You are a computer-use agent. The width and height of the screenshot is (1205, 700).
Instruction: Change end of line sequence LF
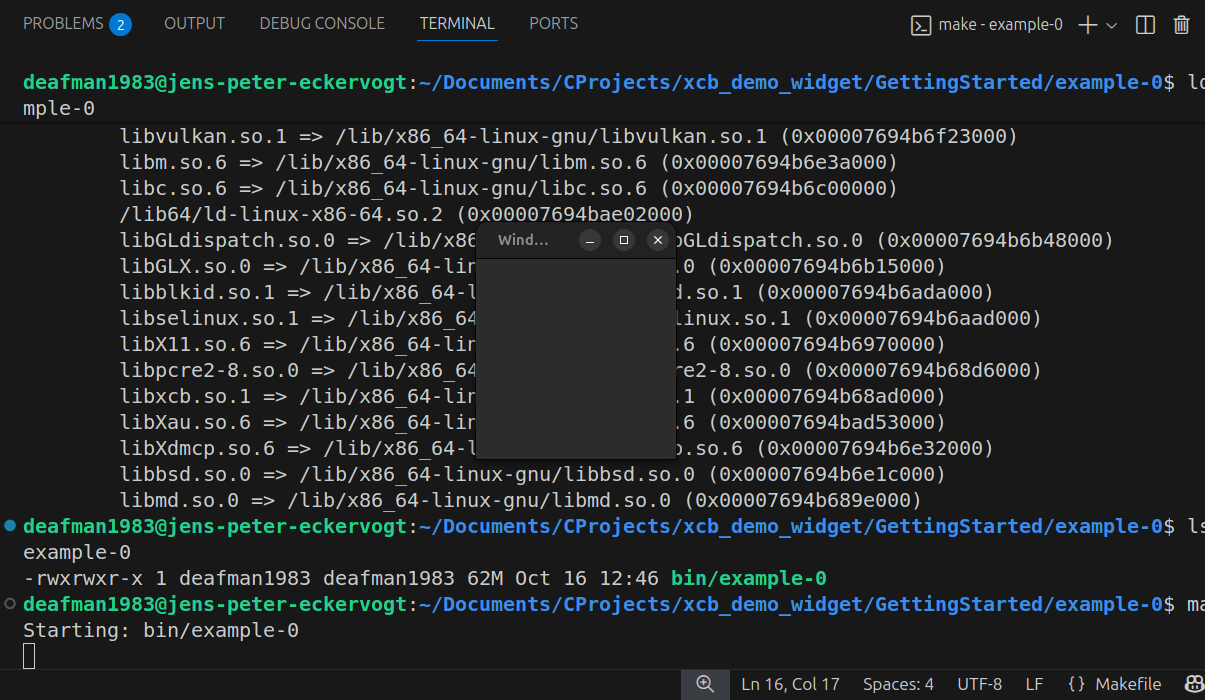coord(1034,684)
